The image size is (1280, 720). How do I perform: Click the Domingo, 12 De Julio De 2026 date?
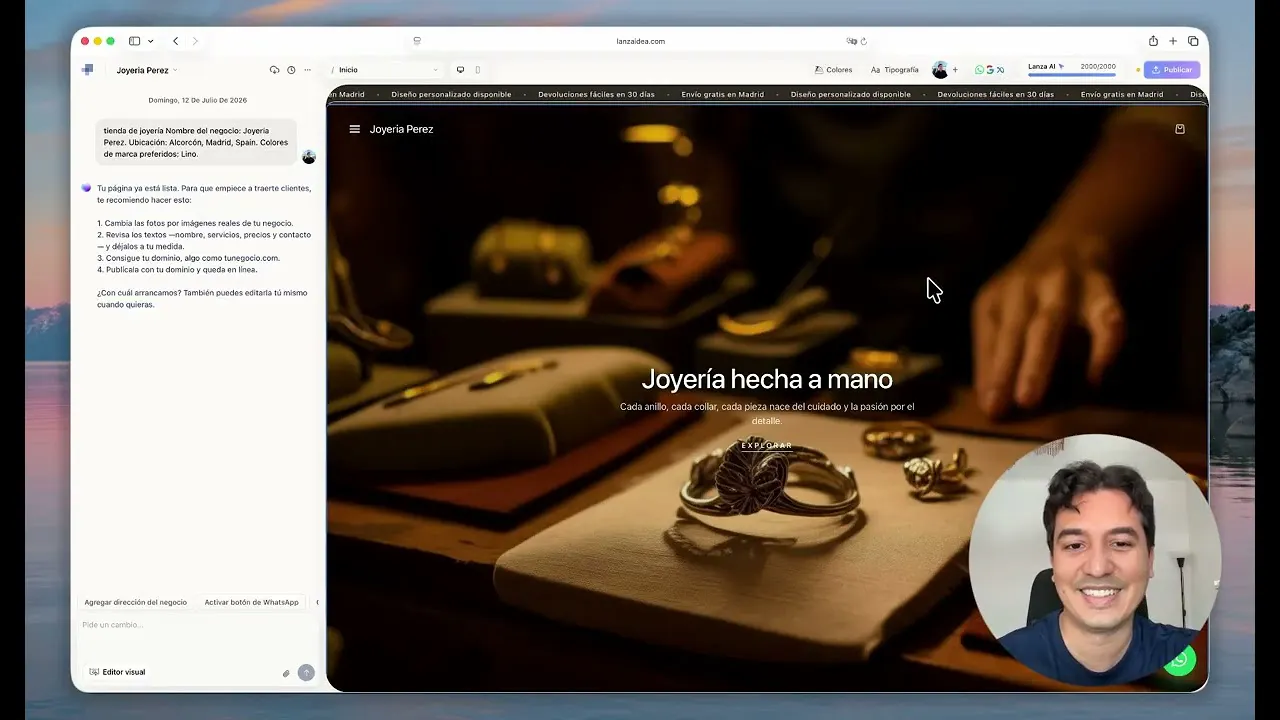[198, 100]
